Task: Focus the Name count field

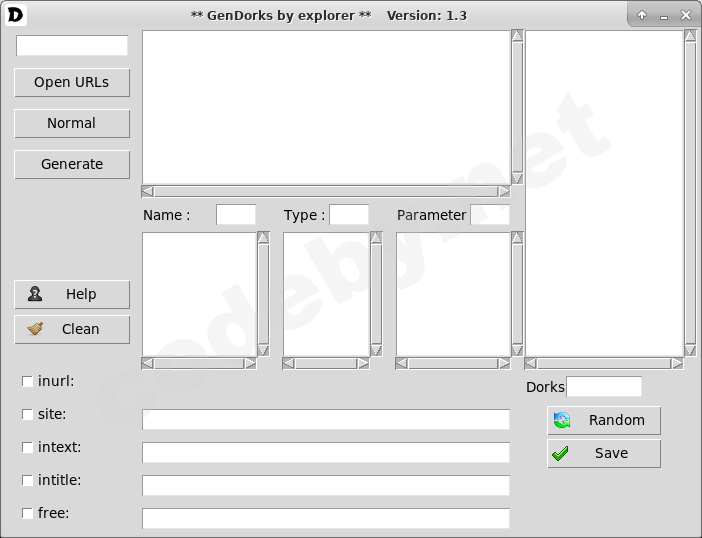Action: (236, 215)
